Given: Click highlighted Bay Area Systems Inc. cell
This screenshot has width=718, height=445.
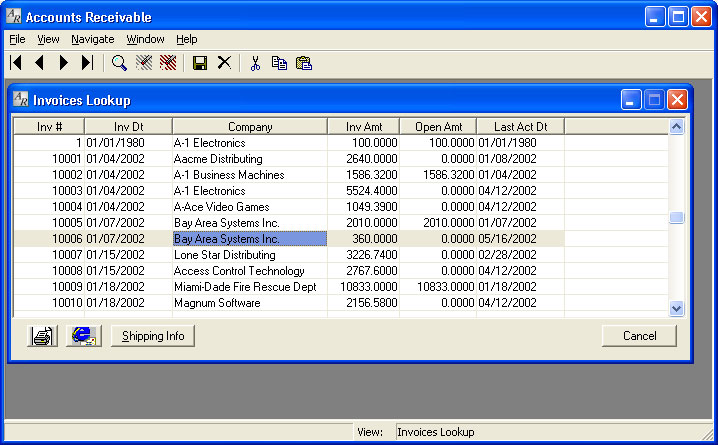Looking at the screenshot, I should point(250,239).
